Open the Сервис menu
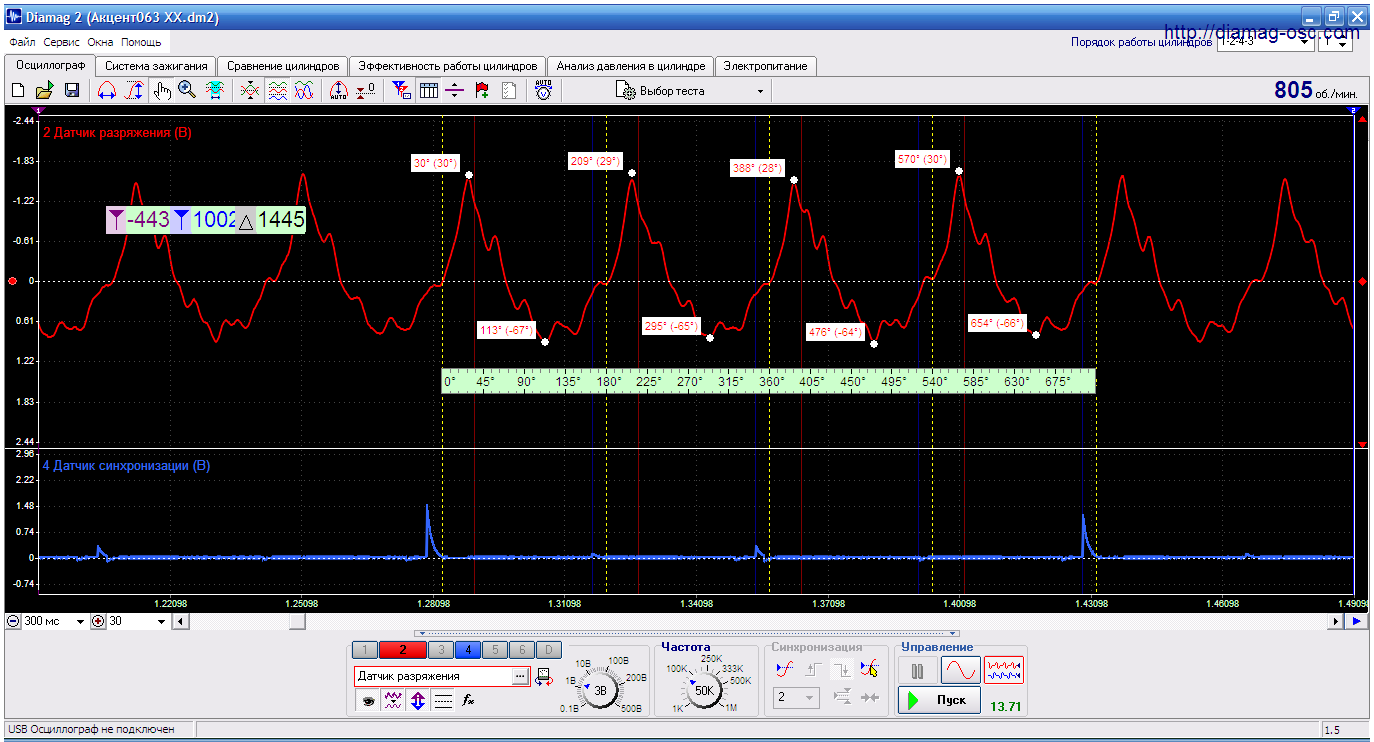This screenshot has height=742, width=1374. (62, 43)
